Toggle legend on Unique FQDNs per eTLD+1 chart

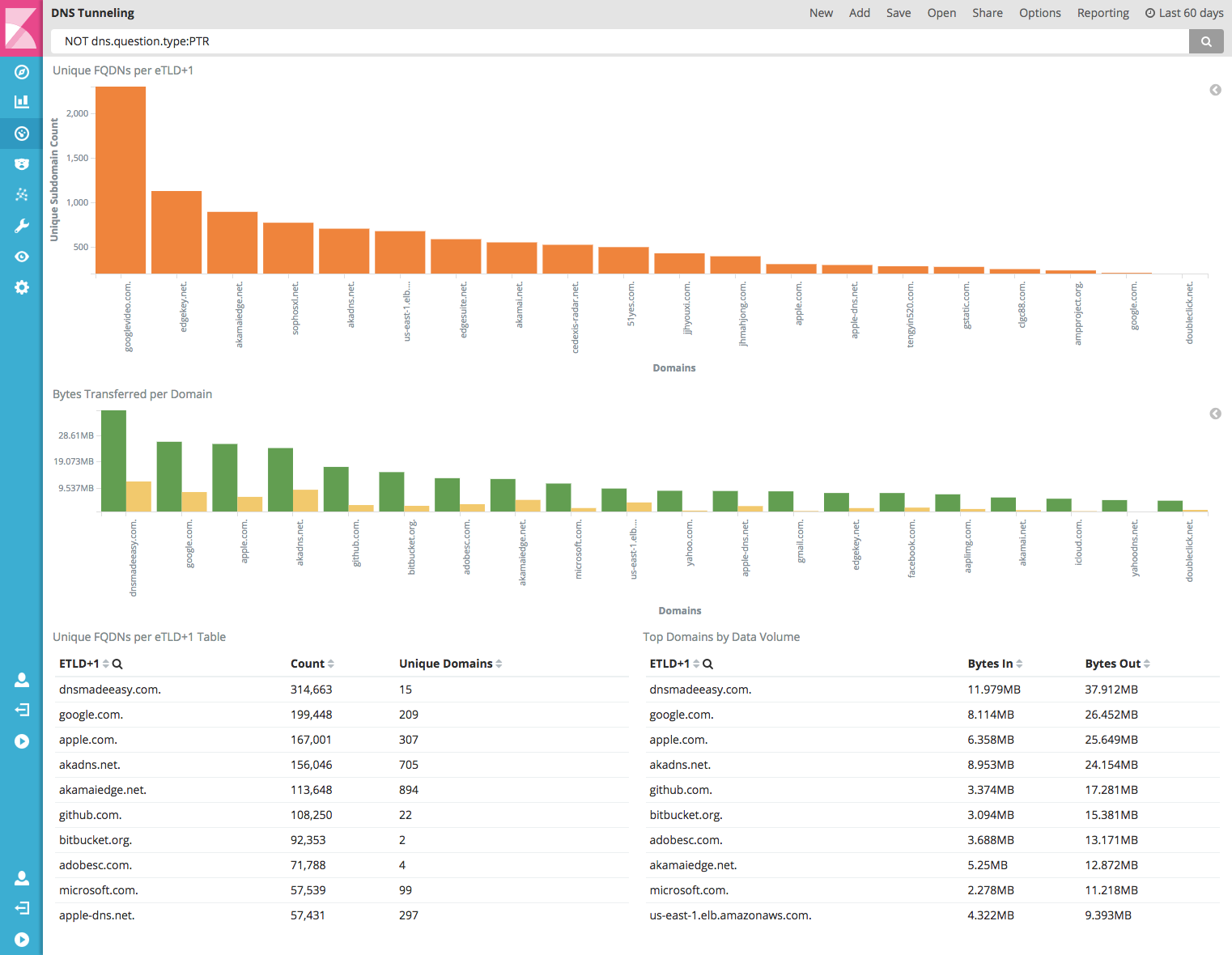click(1215, 90)
